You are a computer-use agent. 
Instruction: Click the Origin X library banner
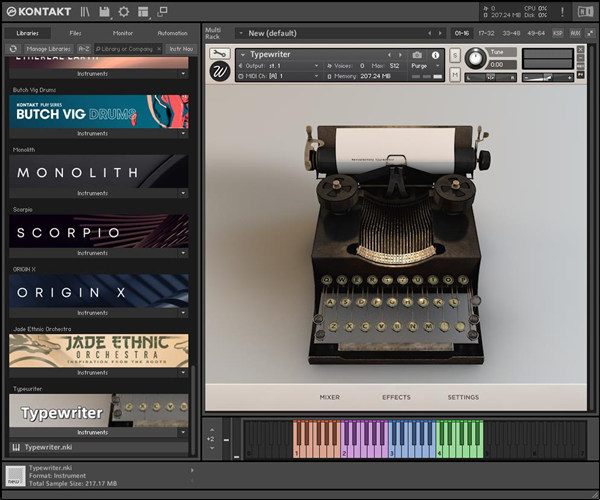[x=99, y=291]
